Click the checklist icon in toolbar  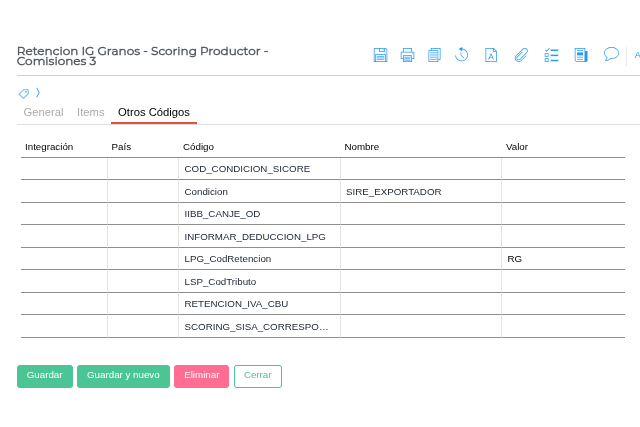pyautogui.click(x=551, y=55)
